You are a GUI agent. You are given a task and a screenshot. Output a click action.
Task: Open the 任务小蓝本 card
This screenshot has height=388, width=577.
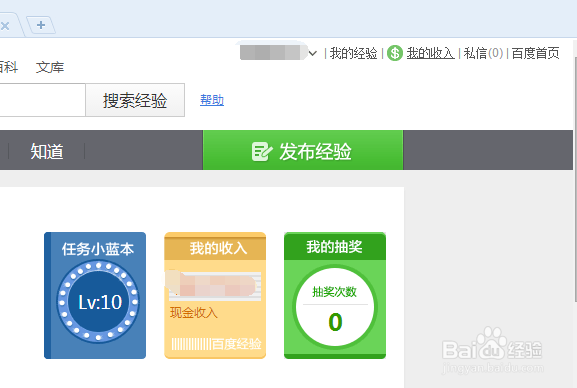[95, 295]
